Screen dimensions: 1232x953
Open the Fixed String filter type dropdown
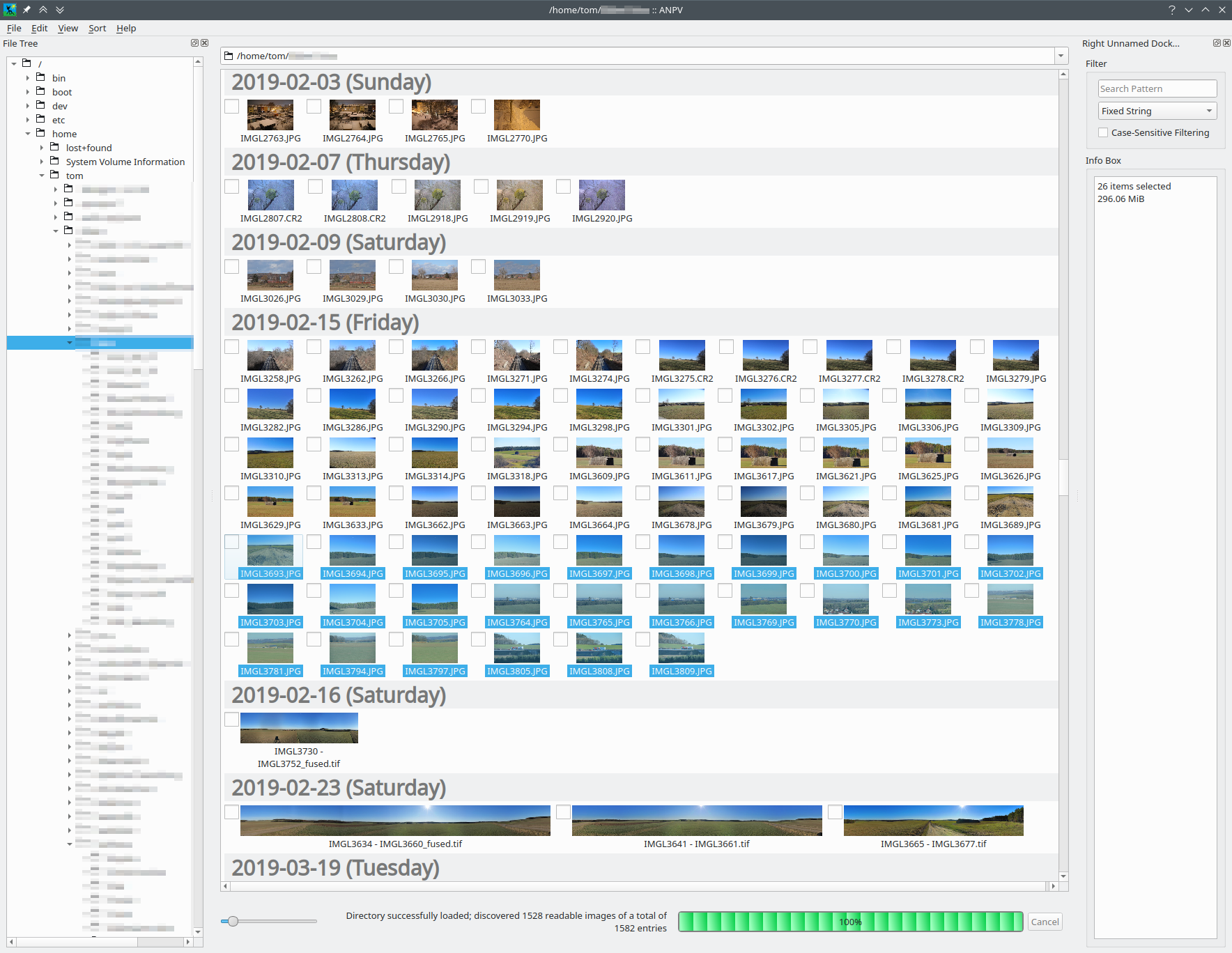(x=1157, y=111)
